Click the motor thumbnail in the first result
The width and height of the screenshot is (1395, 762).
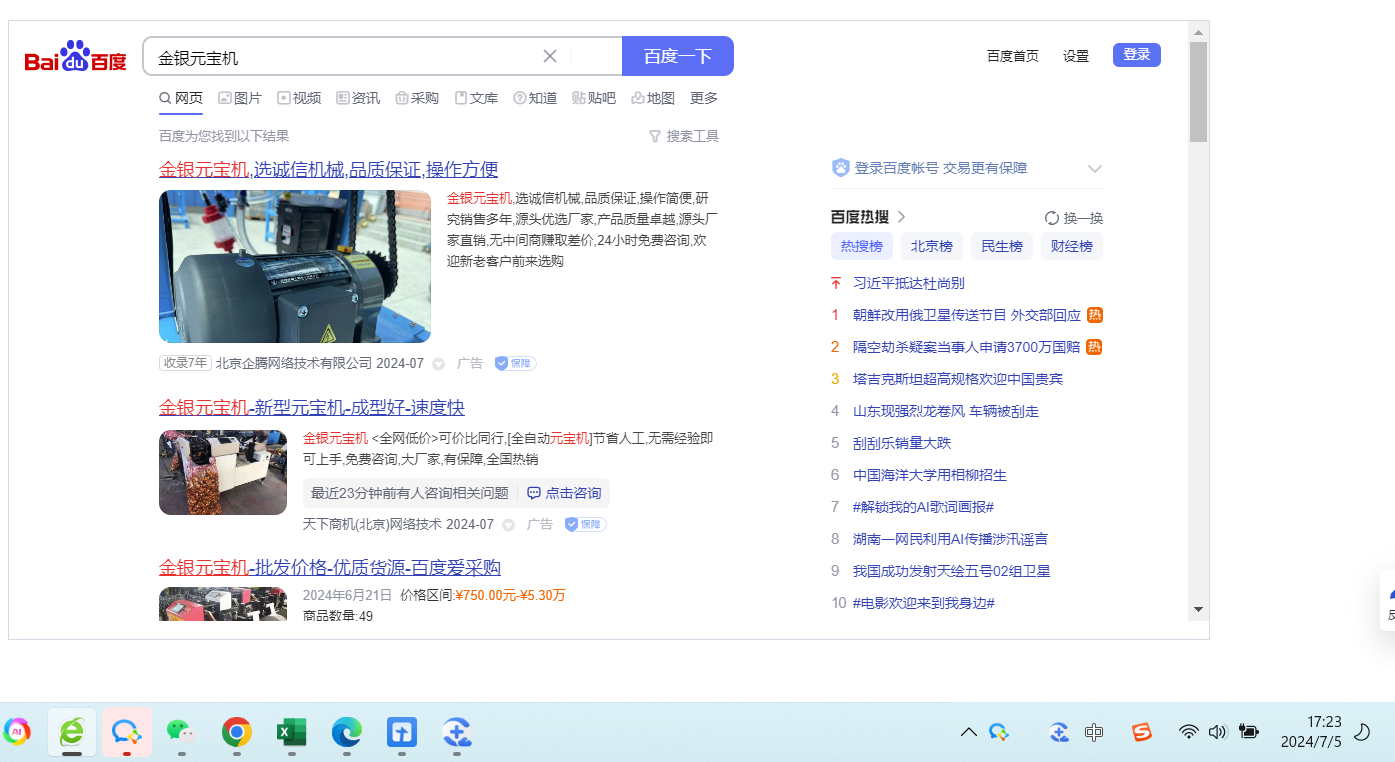point(295,267)
